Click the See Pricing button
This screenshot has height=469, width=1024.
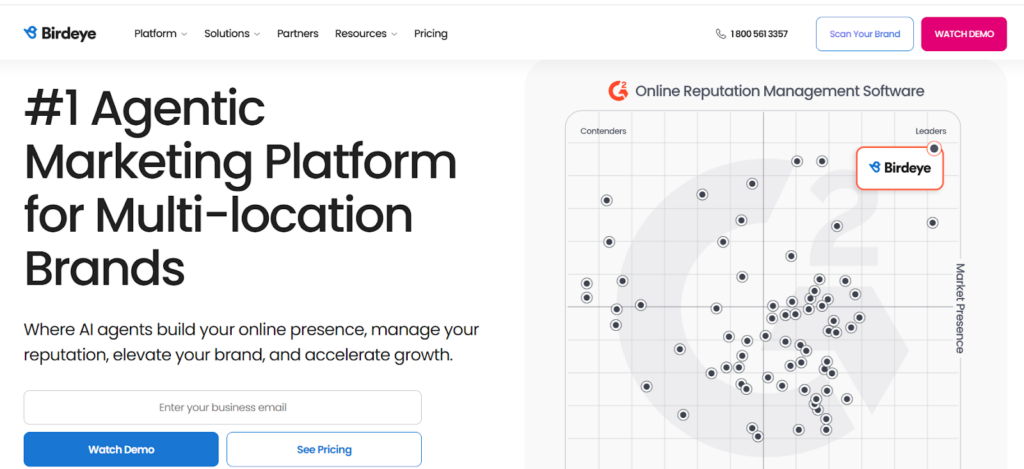coord(324,449)
